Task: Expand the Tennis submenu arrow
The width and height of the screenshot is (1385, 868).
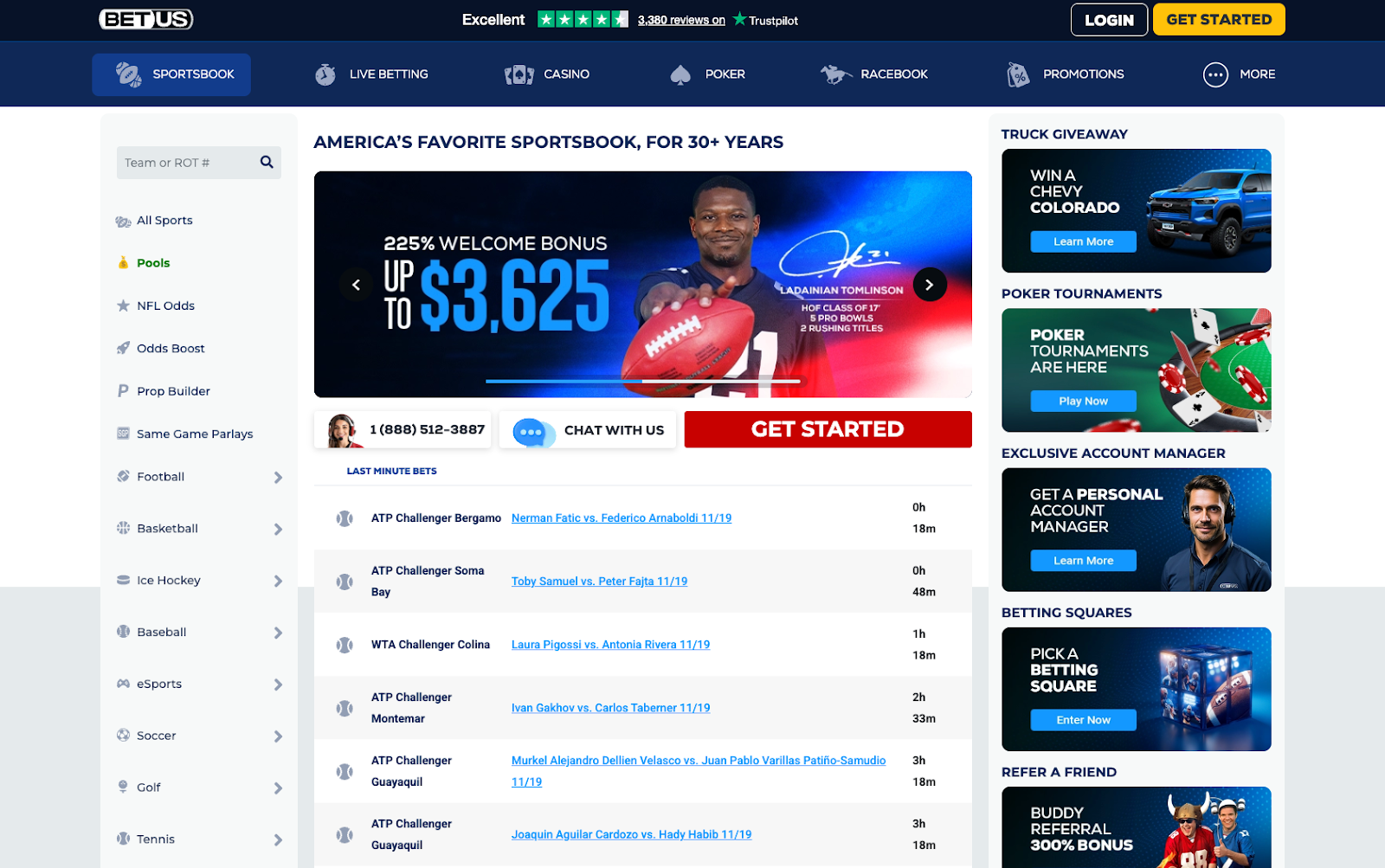Action: (278, 840)
